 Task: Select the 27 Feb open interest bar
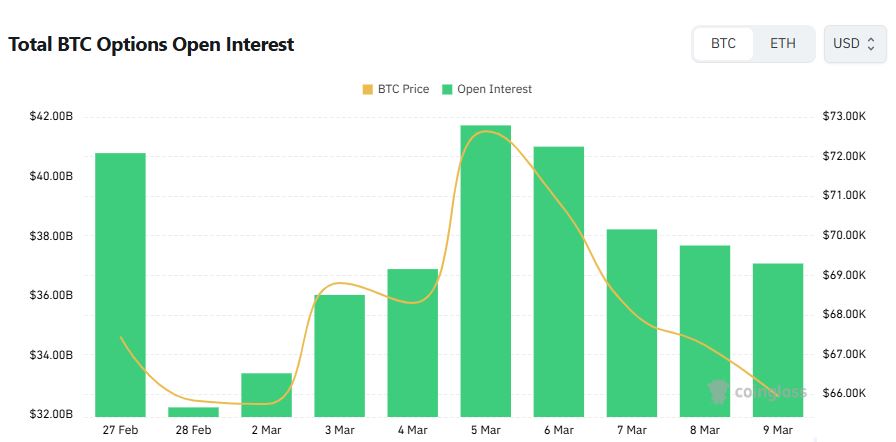[120, 284]
